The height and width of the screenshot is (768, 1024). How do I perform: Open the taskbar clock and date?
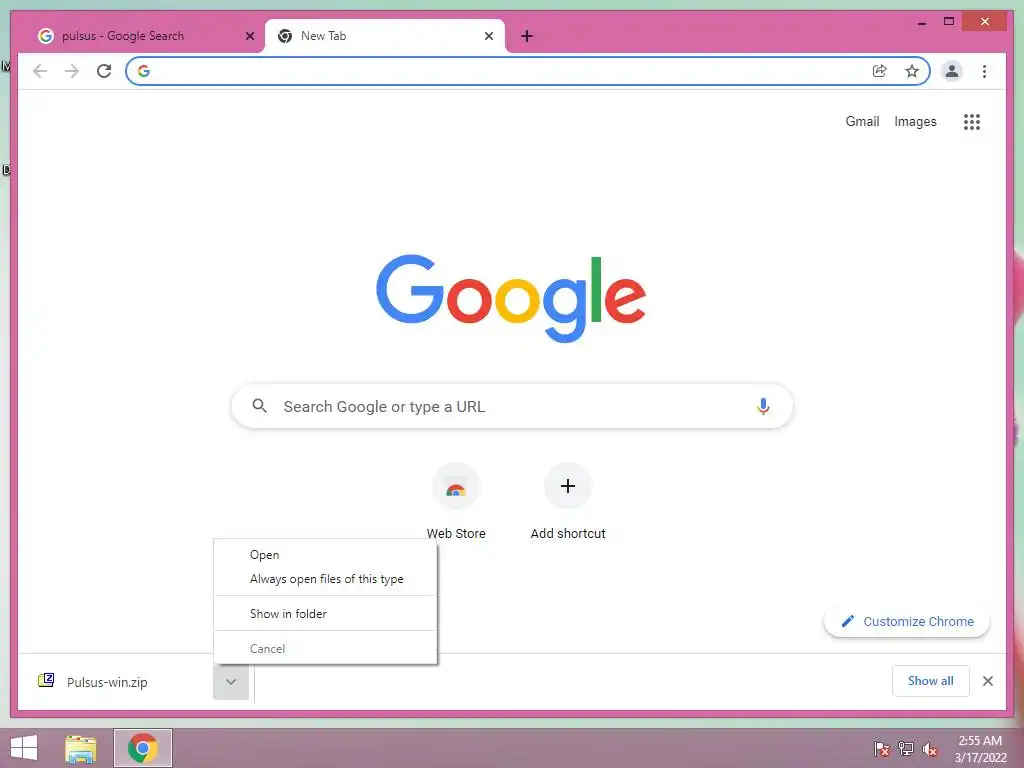(x=980, y=748)
